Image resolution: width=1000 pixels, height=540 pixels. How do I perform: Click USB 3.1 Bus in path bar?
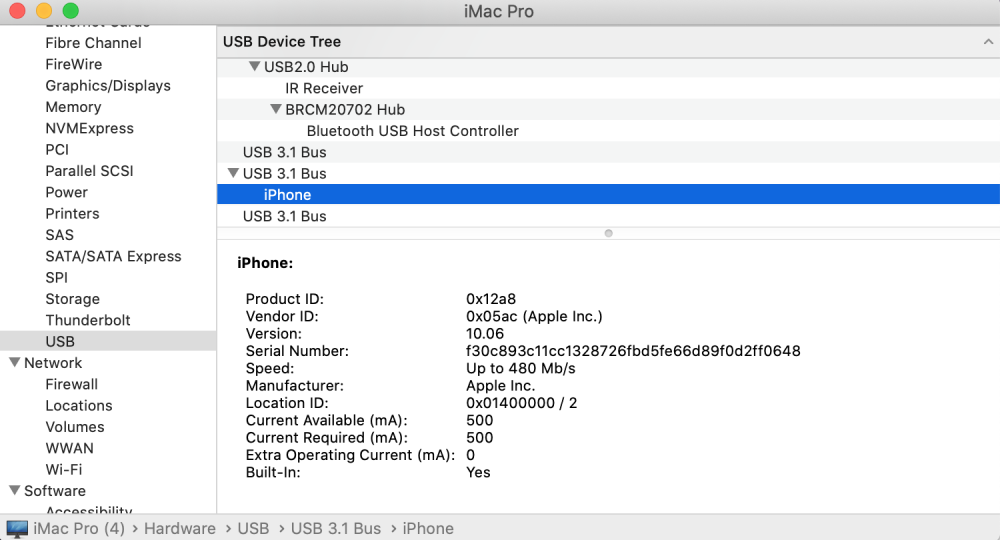click(x=335, y=529)
